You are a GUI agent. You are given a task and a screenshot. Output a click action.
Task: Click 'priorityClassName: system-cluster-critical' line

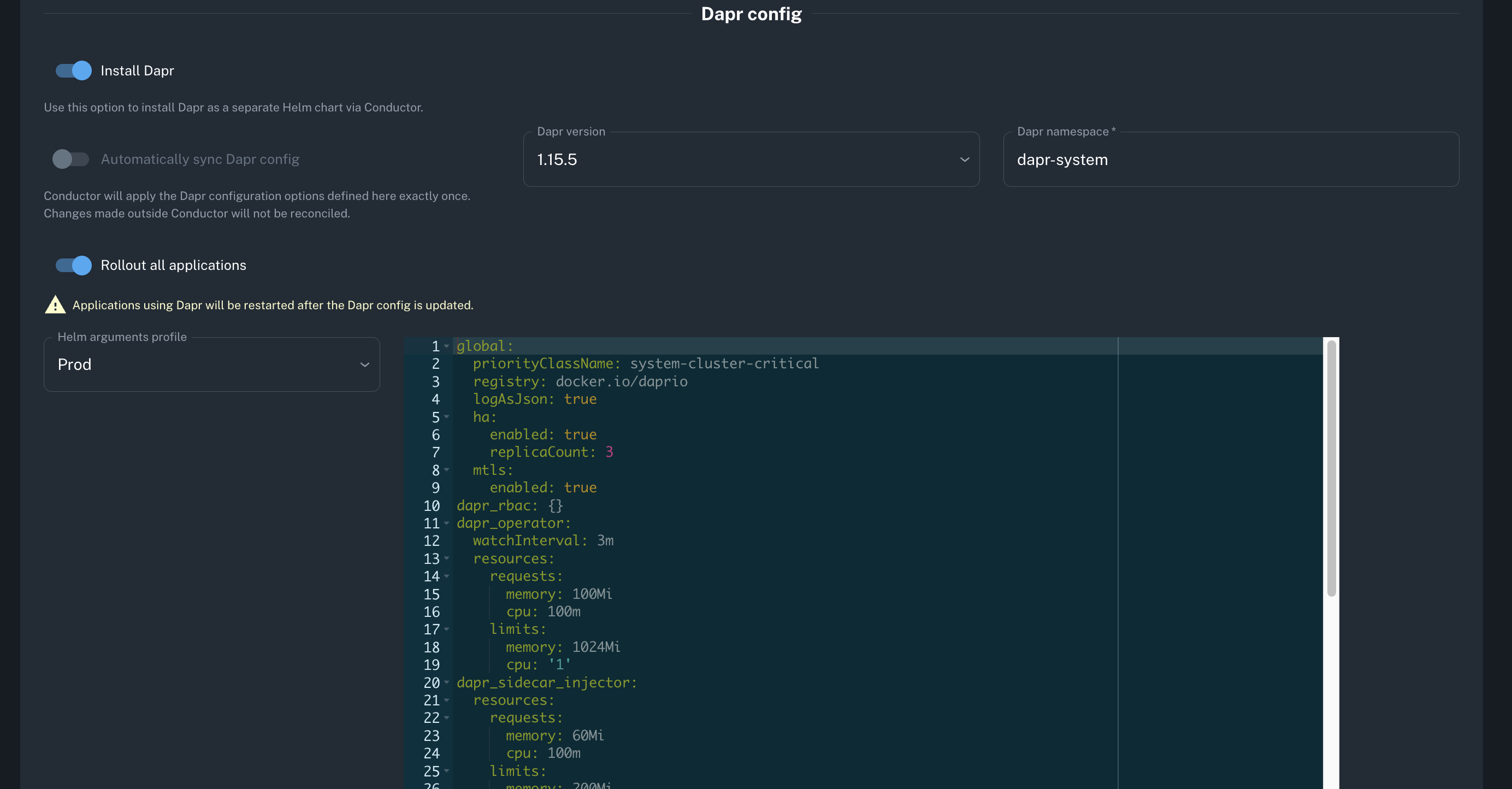646,363
